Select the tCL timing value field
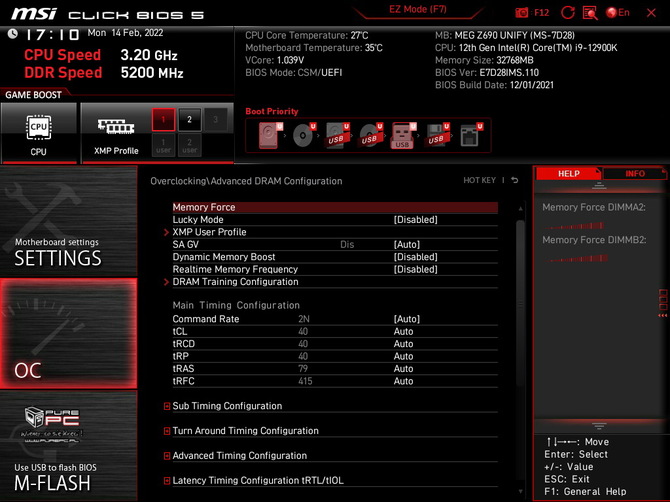The height and width of the screenshot is (502, 670). [x=403, y=331]
